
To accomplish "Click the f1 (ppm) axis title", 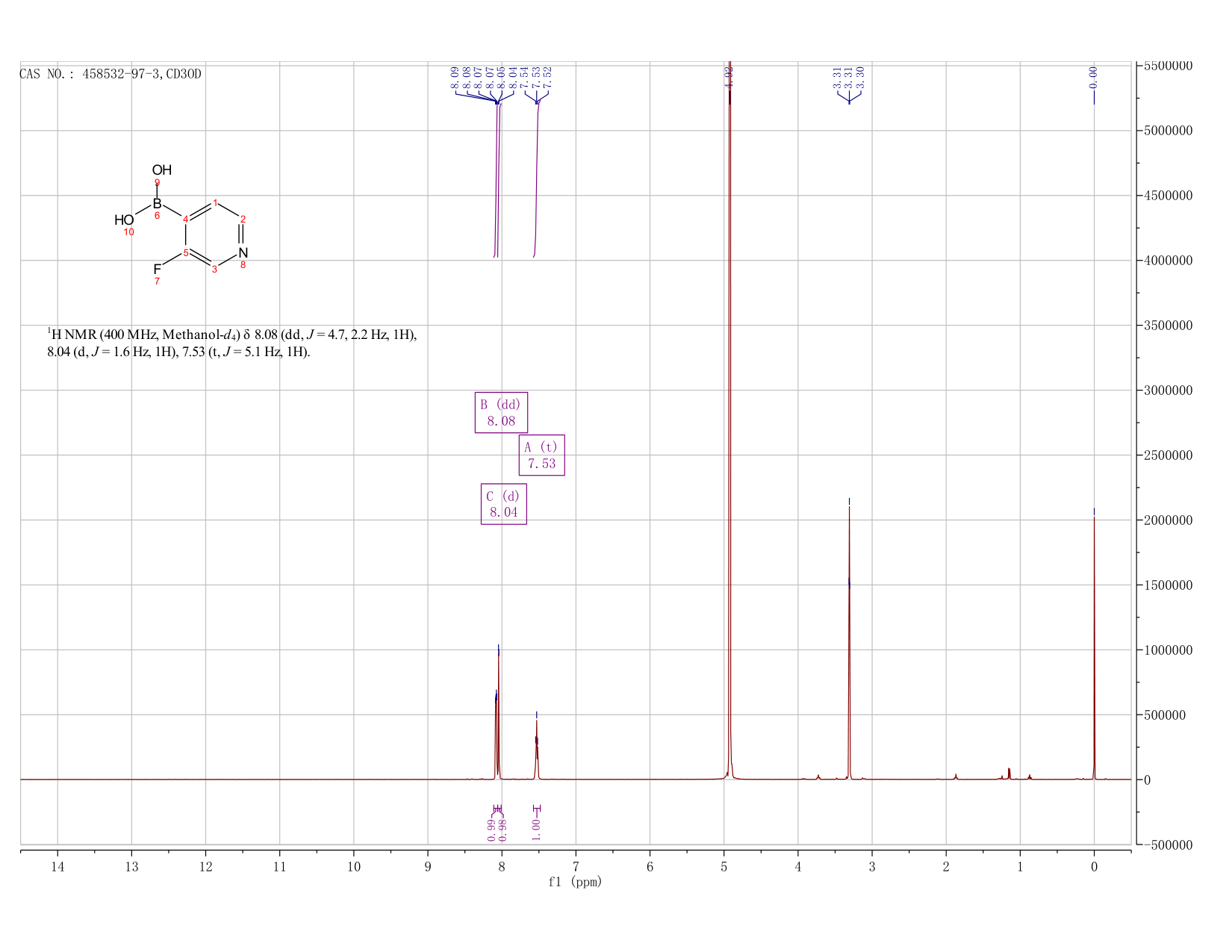I will pyautogui.click(x=575, y=882).
